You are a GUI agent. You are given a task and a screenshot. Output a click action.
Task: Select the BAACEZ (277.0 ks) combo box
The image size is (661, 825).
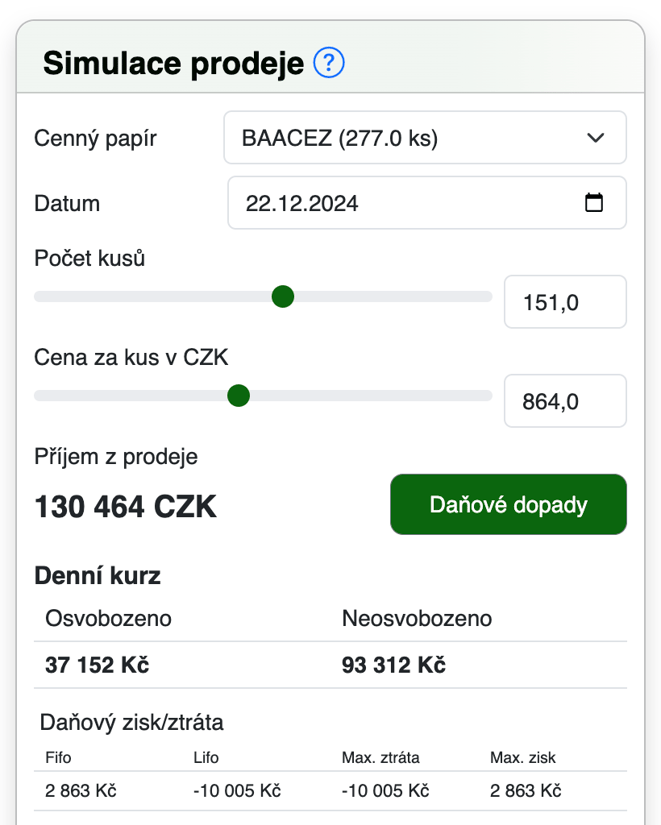425,138
